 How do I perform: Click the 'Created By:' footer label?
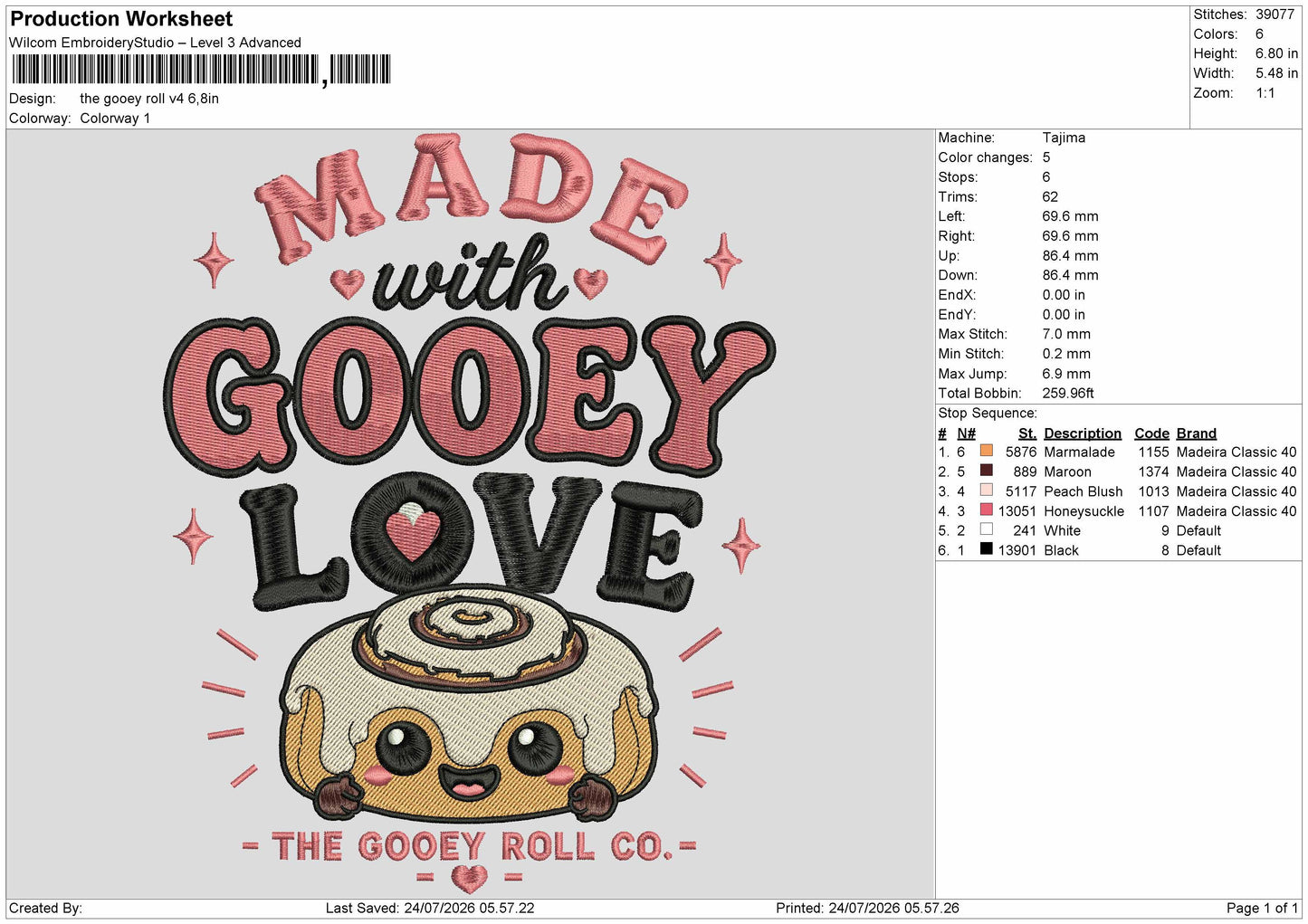click(x=45, y=909)
